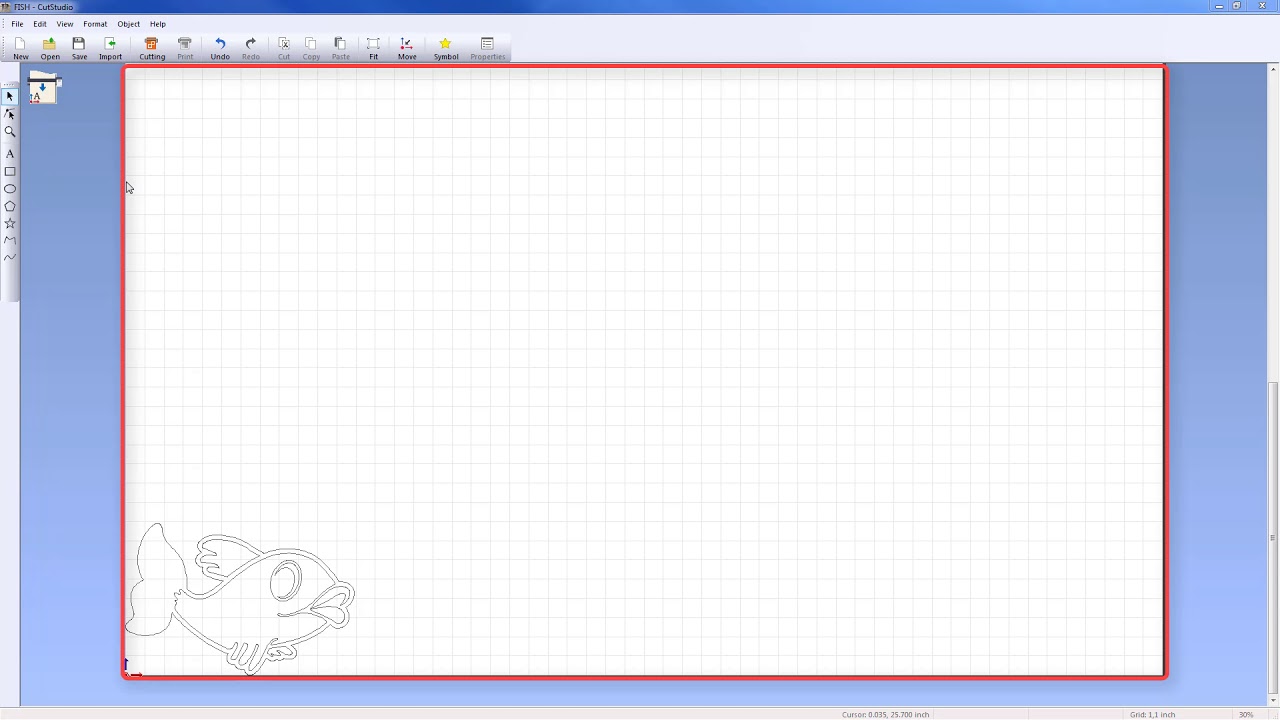
Task: Open the File menu
Action: (x=17, y=24)
